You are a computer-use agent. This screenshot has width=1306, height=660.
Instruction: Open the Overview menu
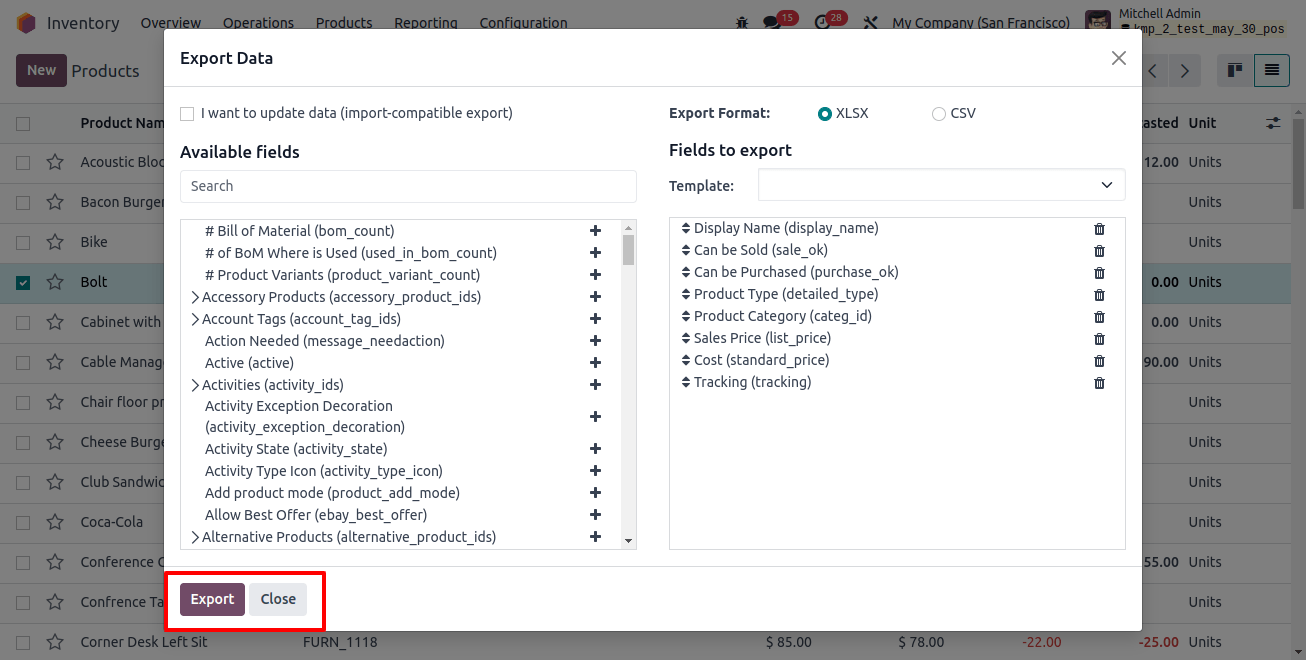171,22
